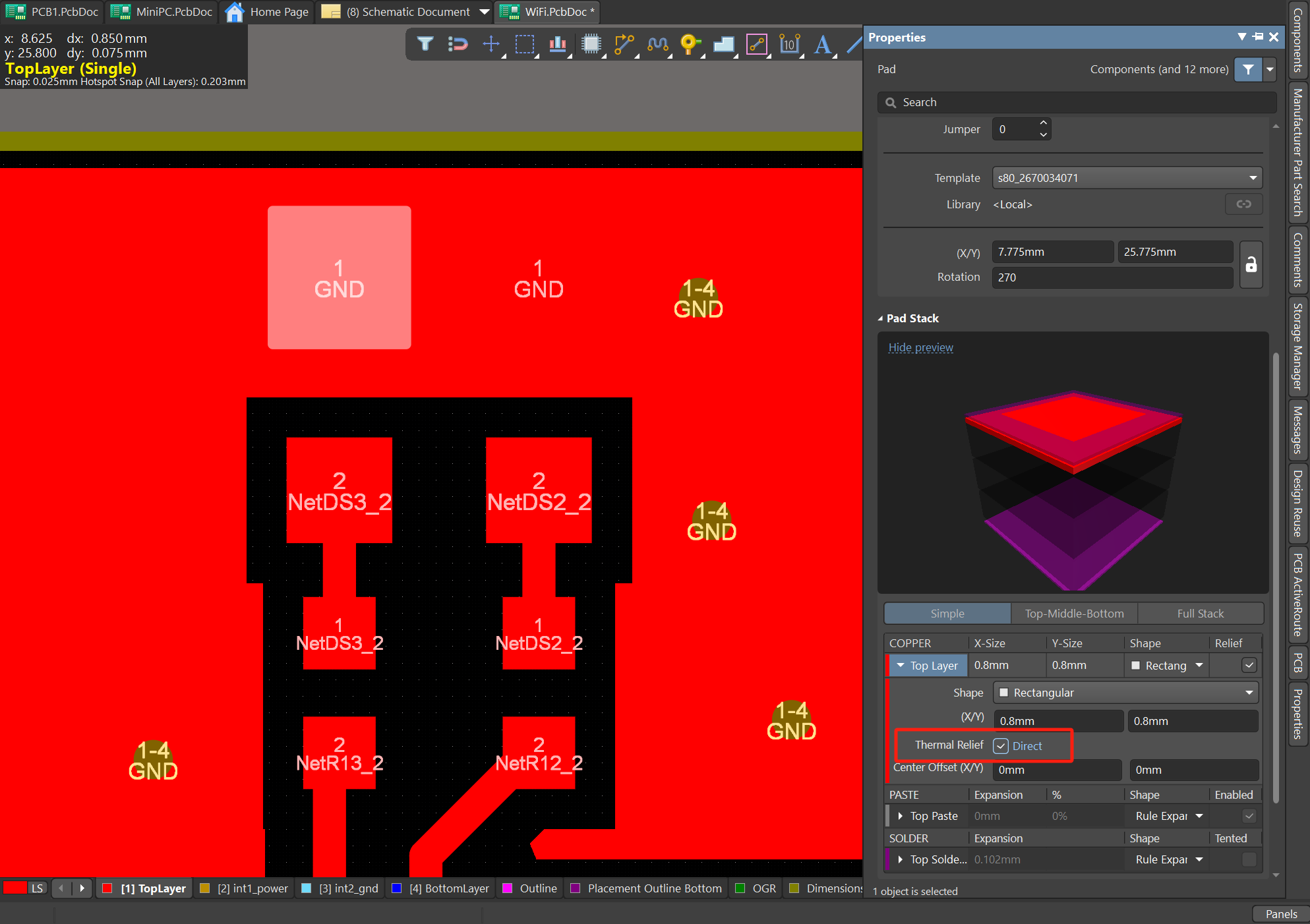Open the Template dropdown list

1253,178
